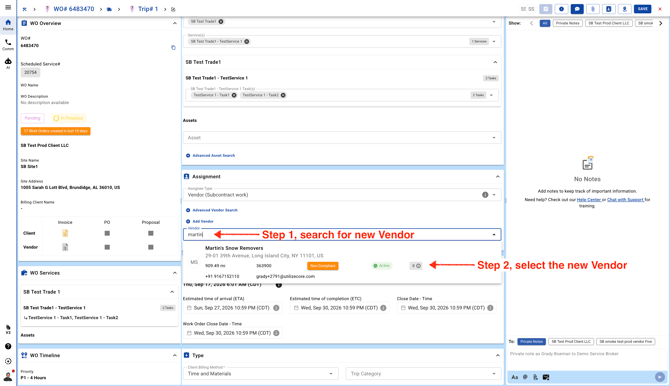Click the info circle toolbar icon
The height and width of the screenshot is (386, 670).
(561, 9)
